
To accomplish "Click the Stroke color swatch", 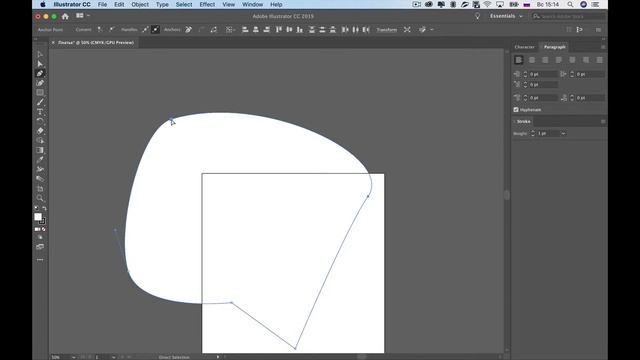I will tap(42, 221).
